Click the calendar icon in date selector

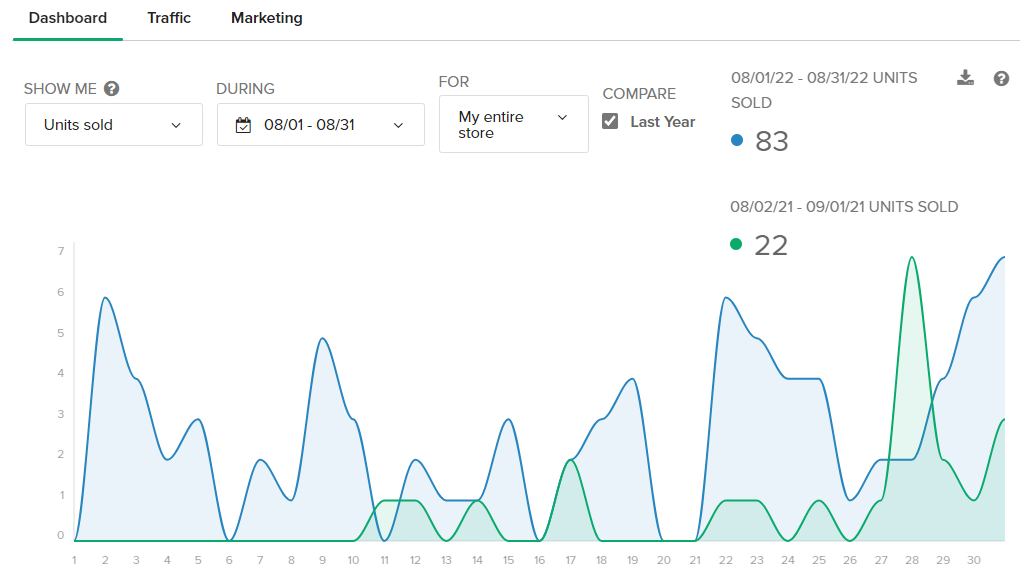(x=243, y=125)
